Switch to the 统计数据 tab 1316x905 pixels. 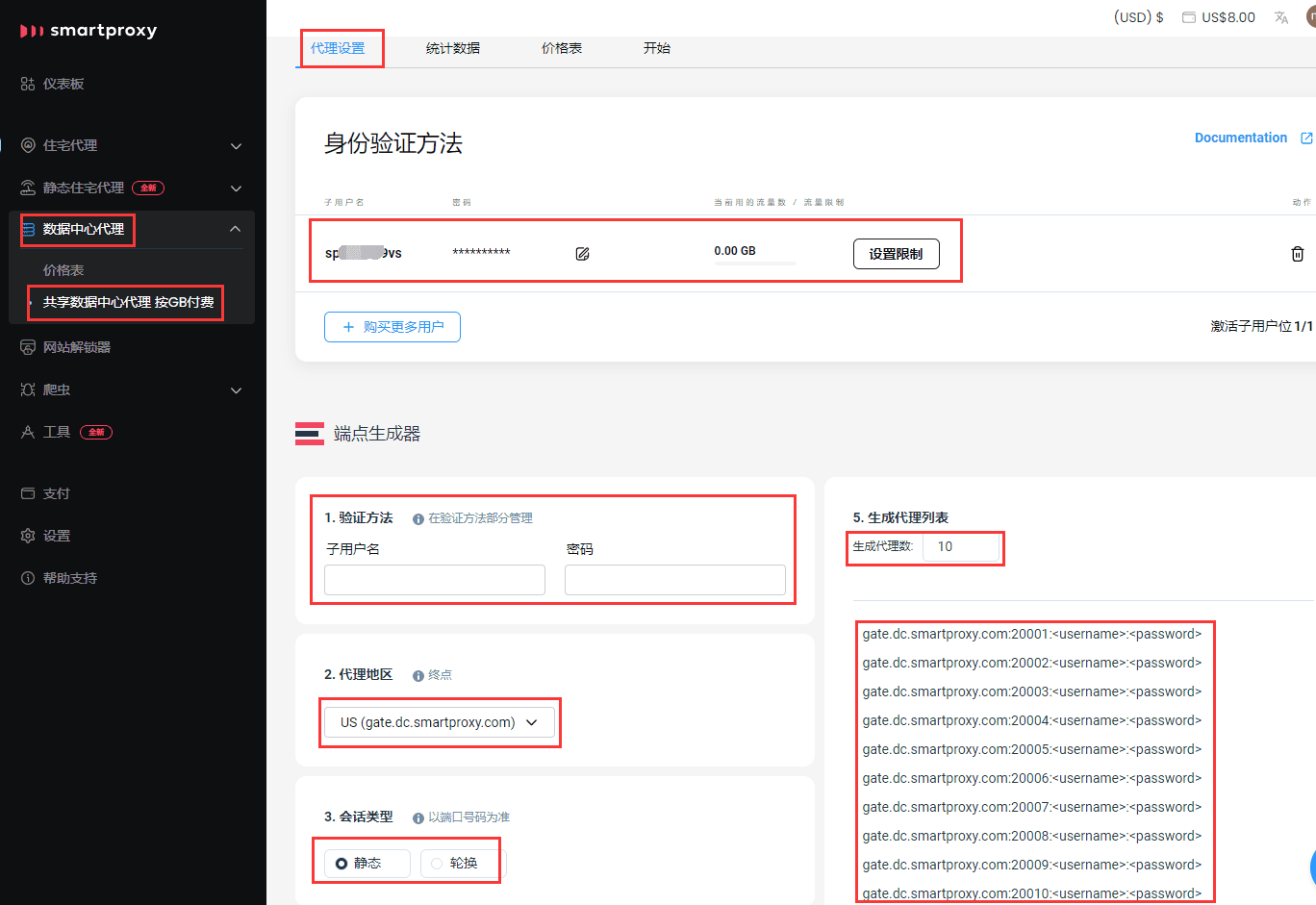pyautogui.click(x=452, y=48)
